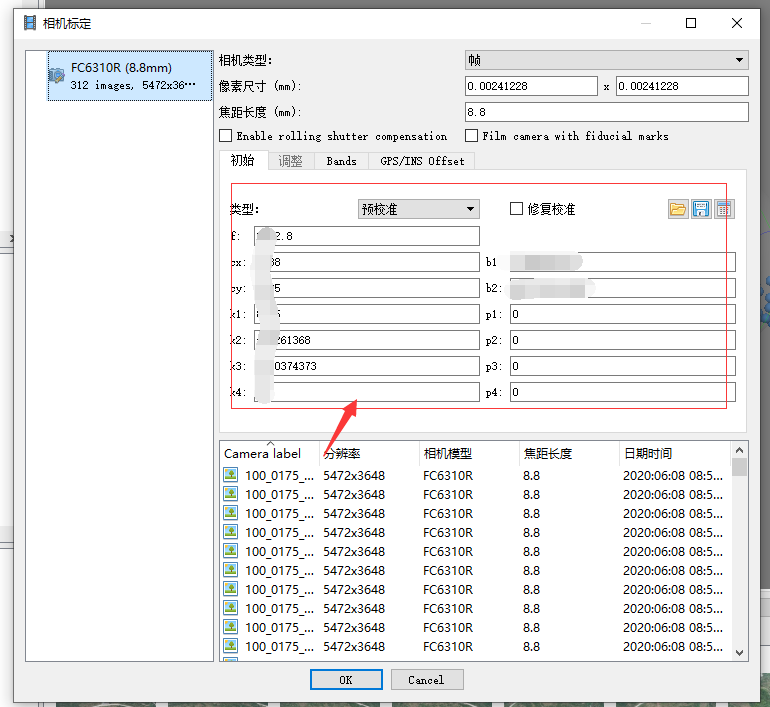Switch to the 调整 tab
The height and width of the screenshot is (707, 770).
(x=291, y=161)
